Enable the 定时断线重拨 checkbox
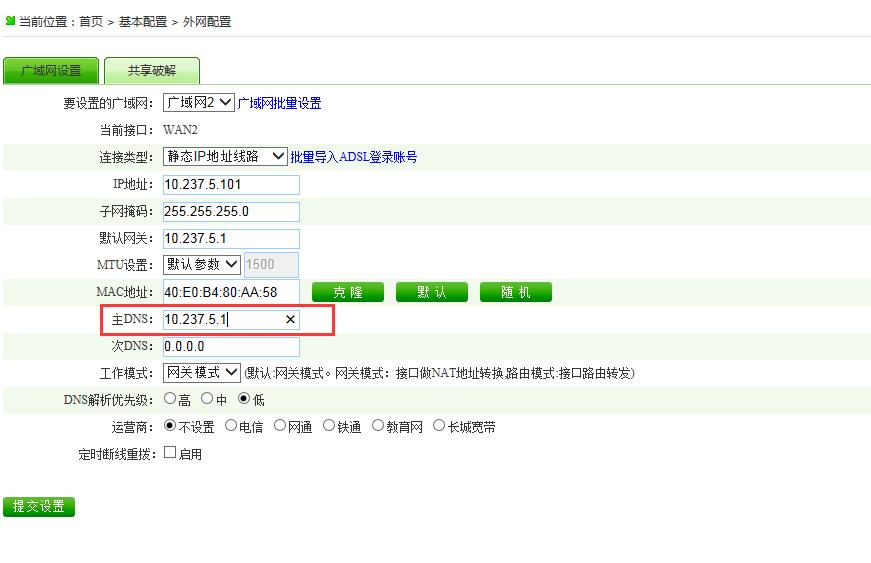 pos(170,453)
